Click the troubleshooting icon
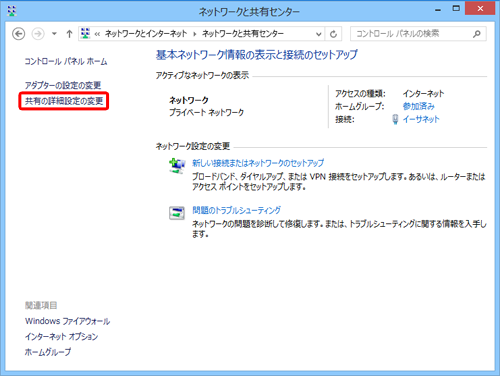Viewport: 500px width, 376px height. click(x=177, y=213)
